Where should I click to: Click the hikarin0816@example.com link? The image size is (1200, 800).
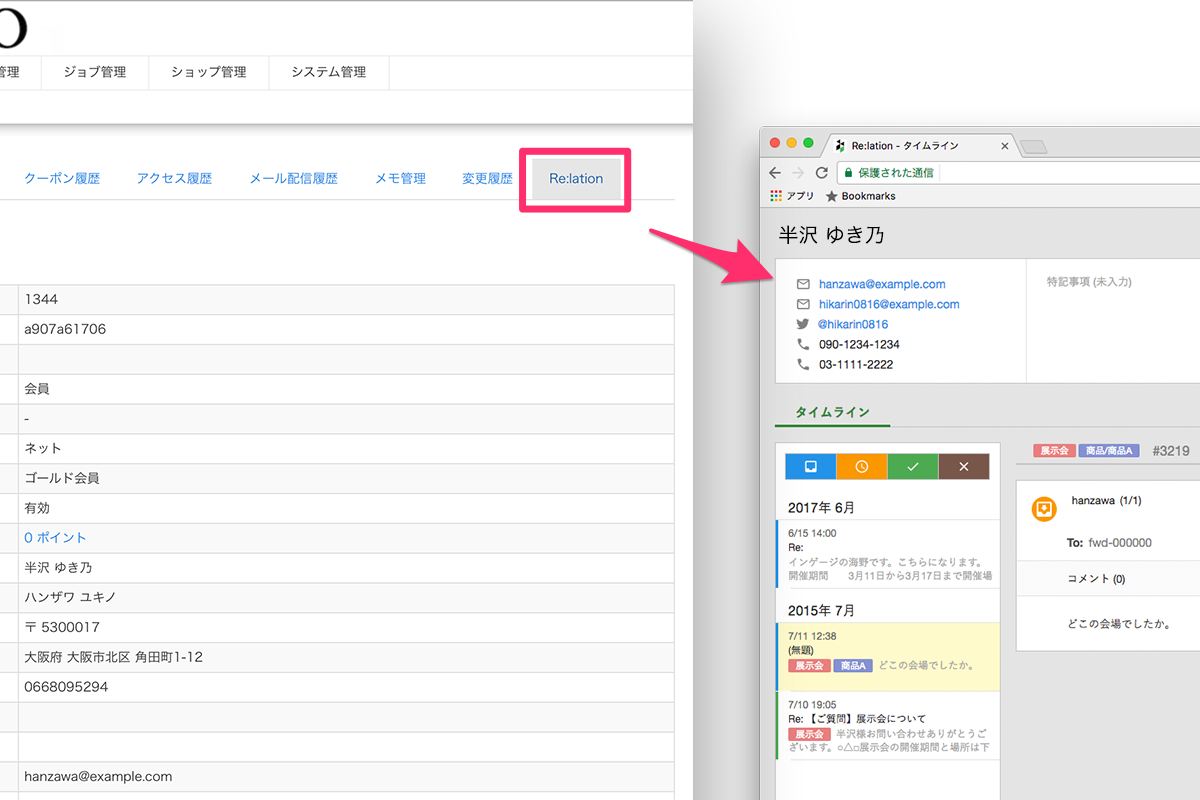tap(888, 304)
